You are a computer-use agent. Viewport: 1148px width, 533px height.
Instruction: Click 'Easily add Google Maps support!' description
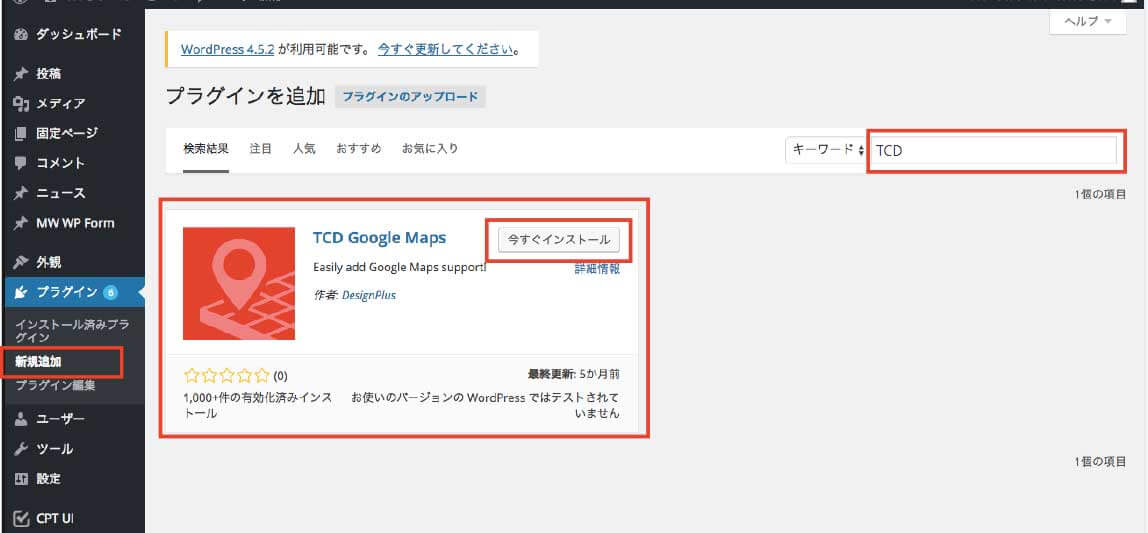pyautogui.click(x=400, y=266)
